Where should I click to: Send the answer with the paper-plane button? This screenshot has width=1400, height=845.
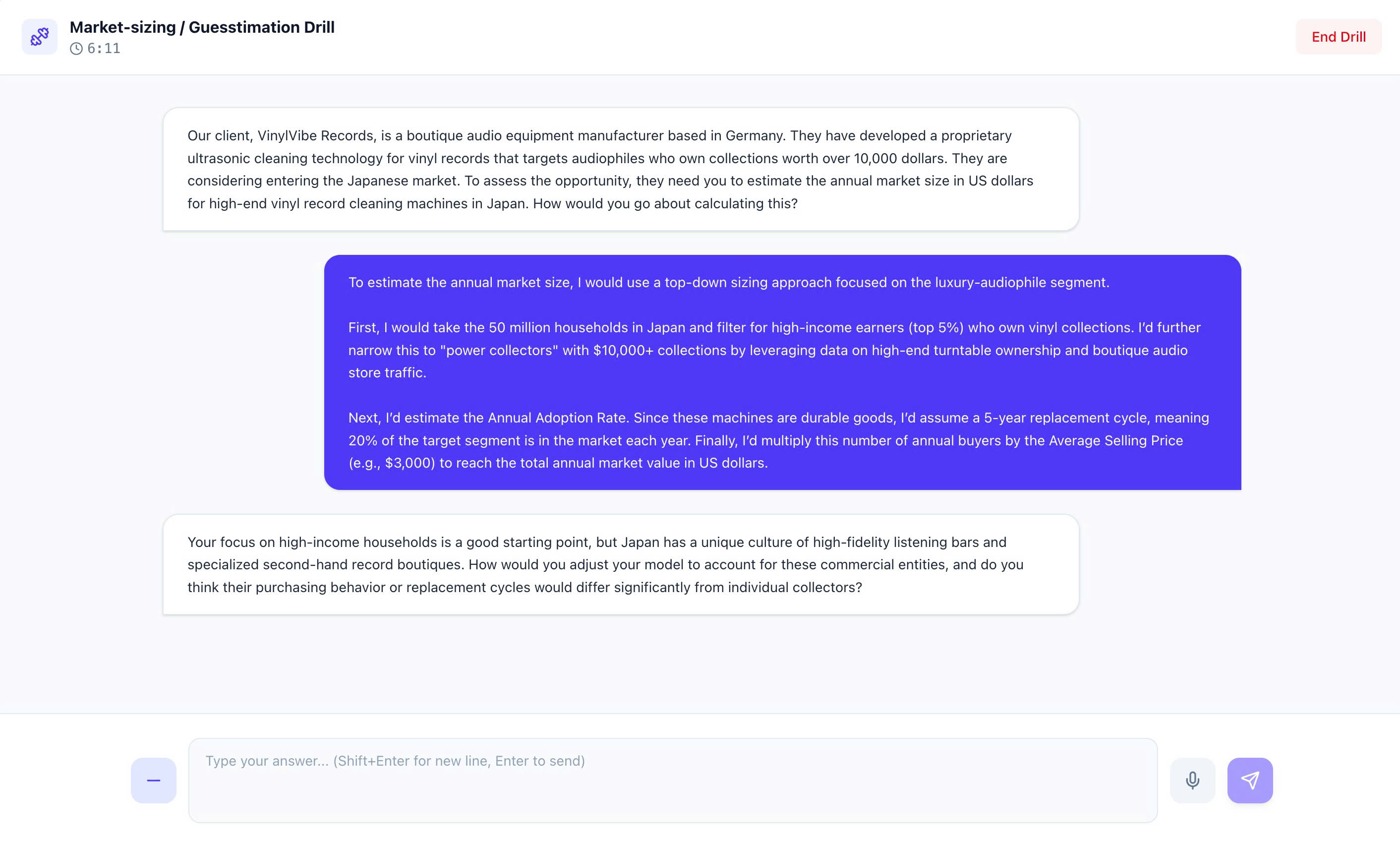[x=1249, y=780]
